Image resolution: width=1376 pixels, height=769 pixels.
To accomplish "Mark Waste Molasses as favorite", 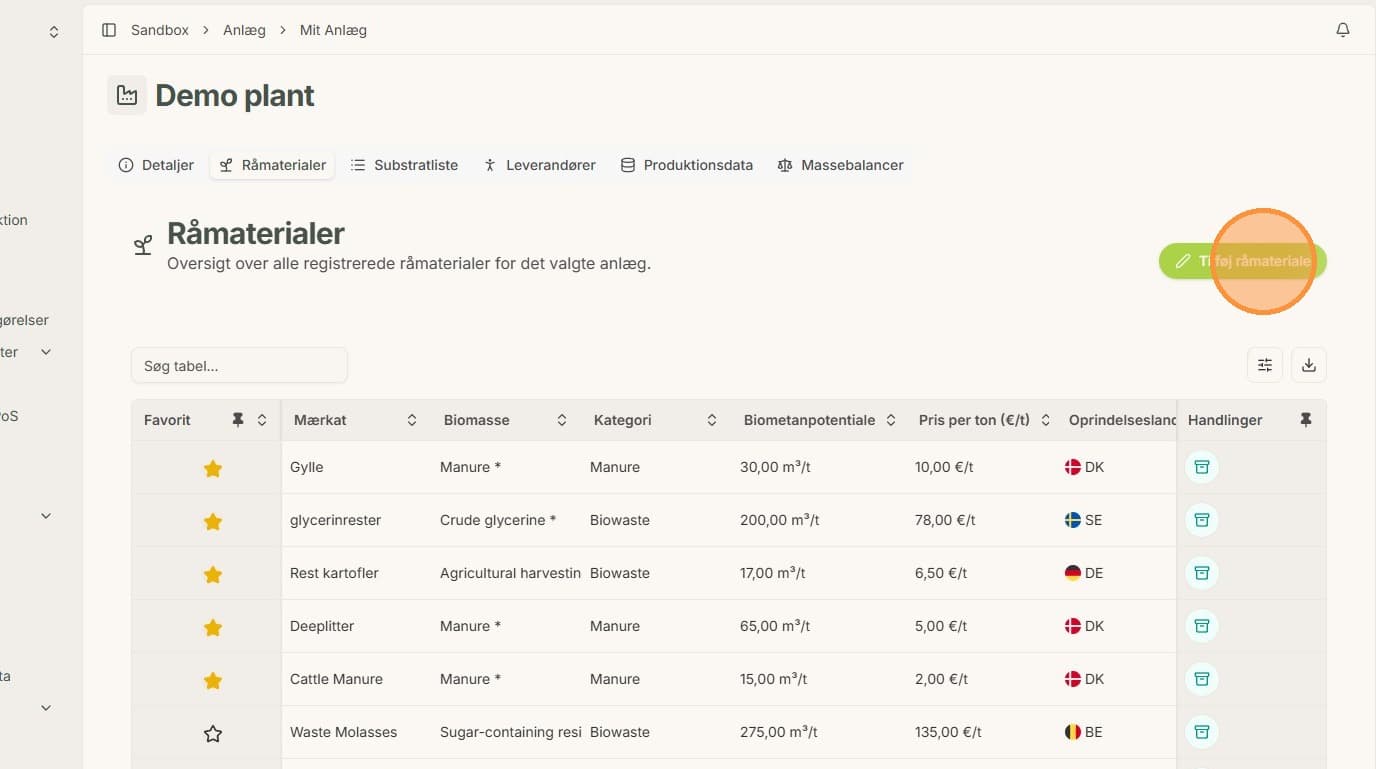I will 213,733.
